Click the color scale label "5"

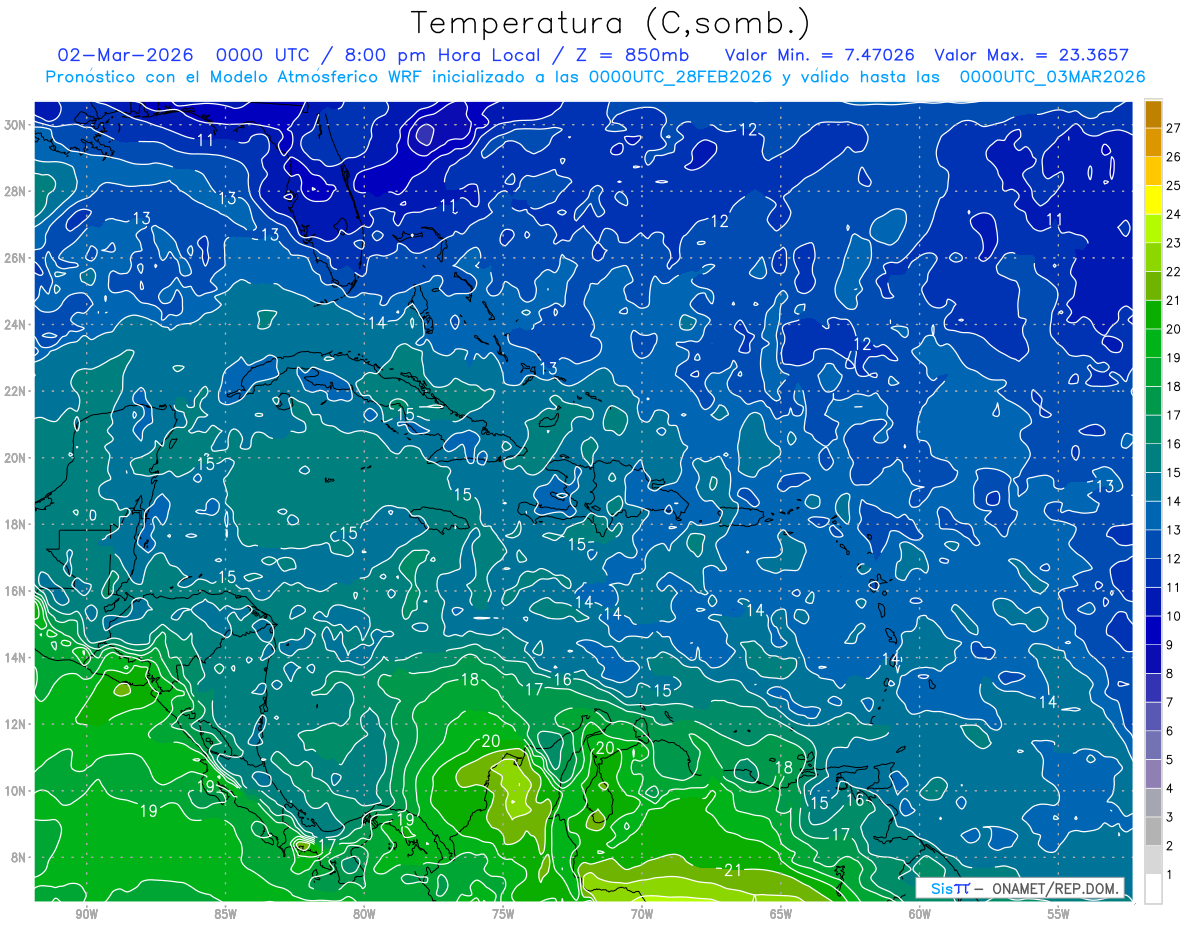pyautogui.click(x=1170, y=760)
